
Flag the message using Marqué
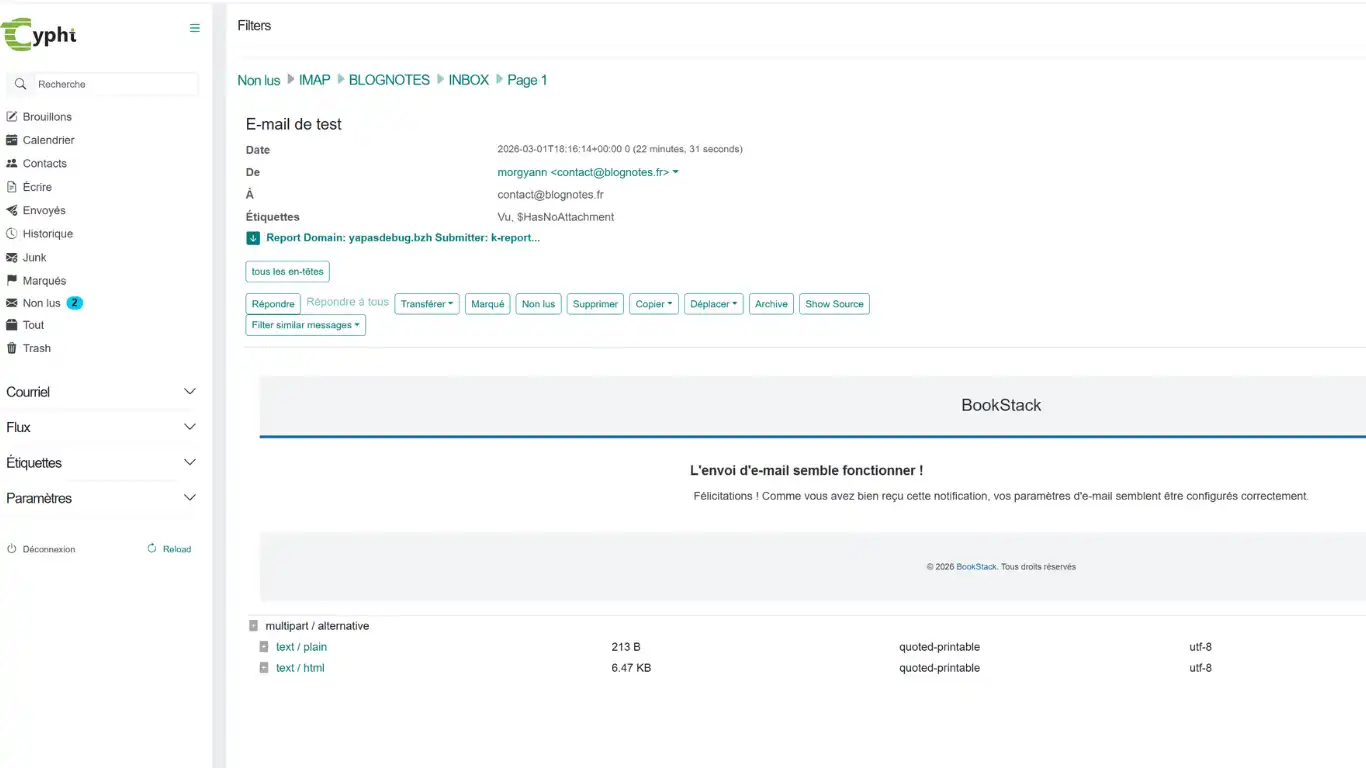coord(487,304)
